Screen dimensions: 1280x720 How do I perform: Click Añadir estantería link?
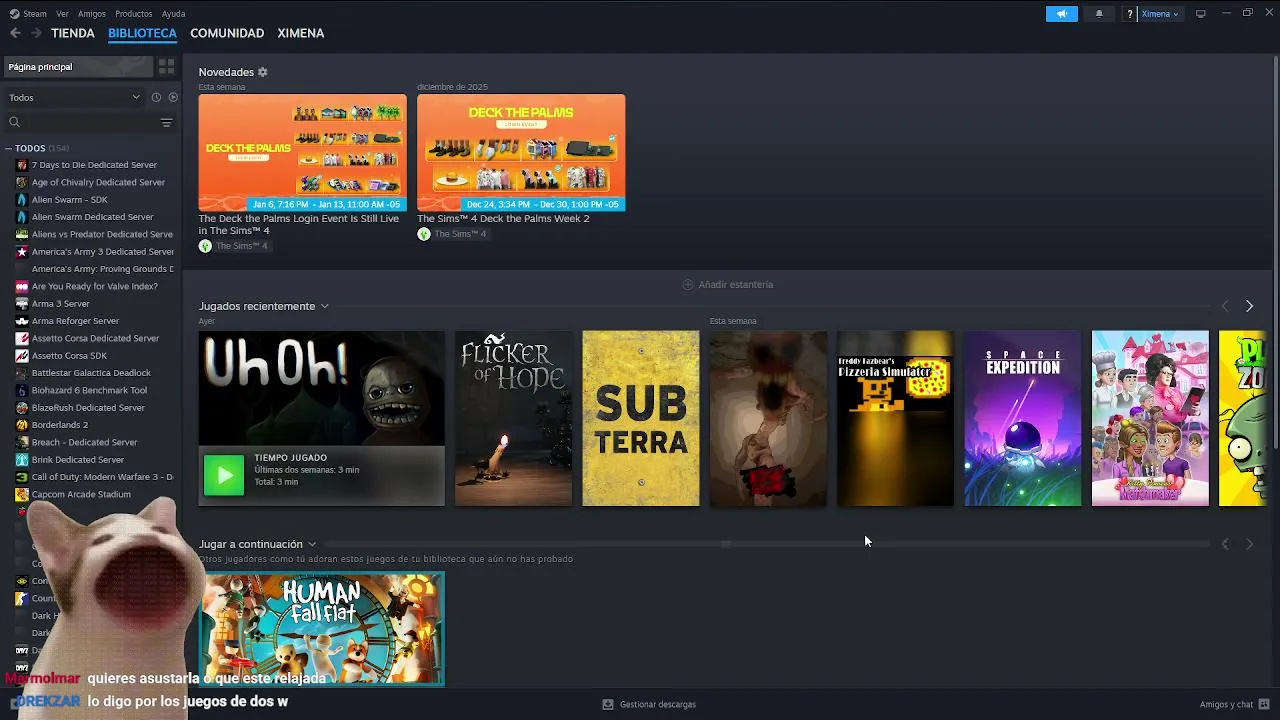click(x=735, y=284)
